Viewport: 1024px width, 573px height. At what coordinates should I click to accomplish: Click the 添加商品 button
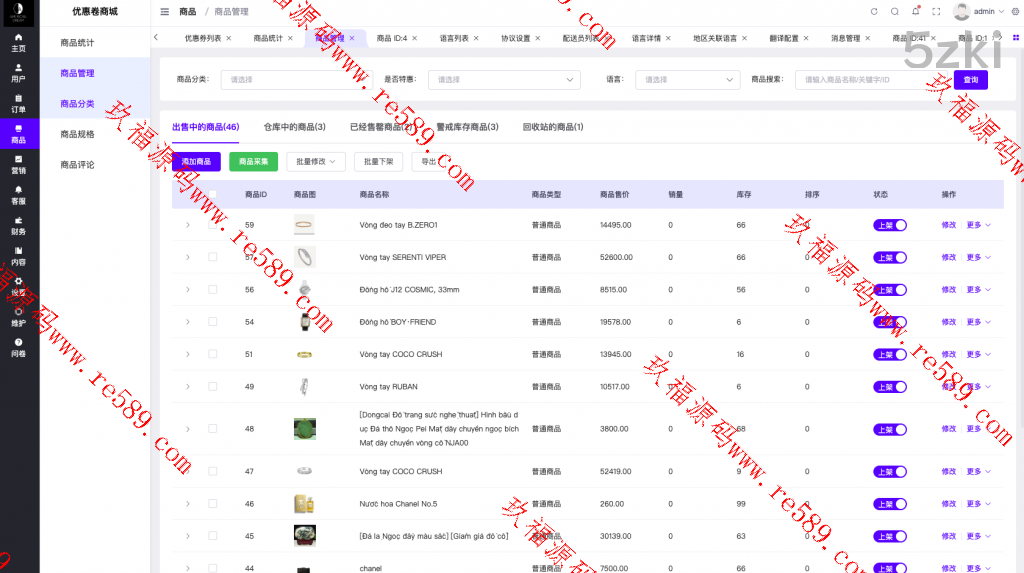196,161
